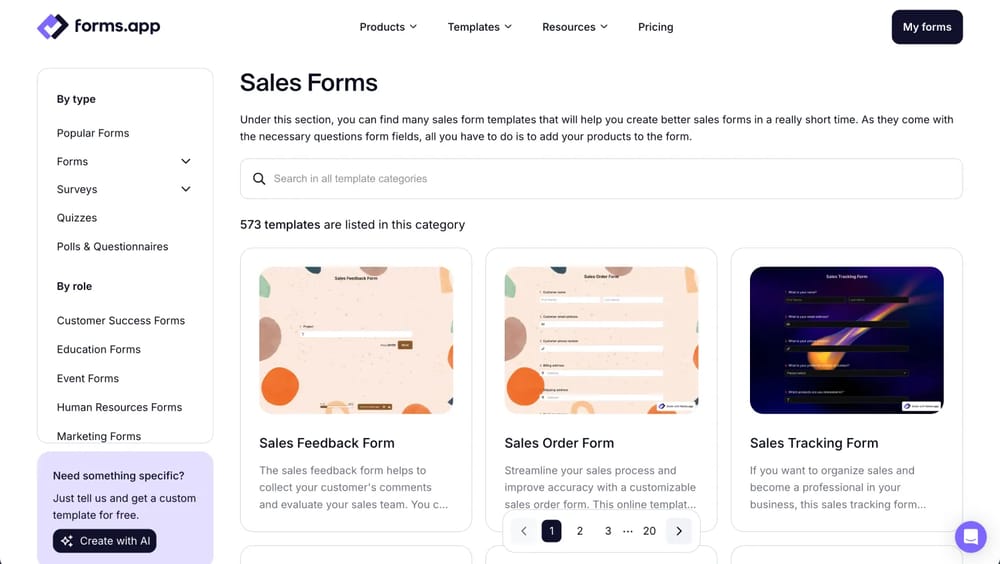1000x564 pixels.
Task: Click the Sales Order Form title
Action: (559, 443)
